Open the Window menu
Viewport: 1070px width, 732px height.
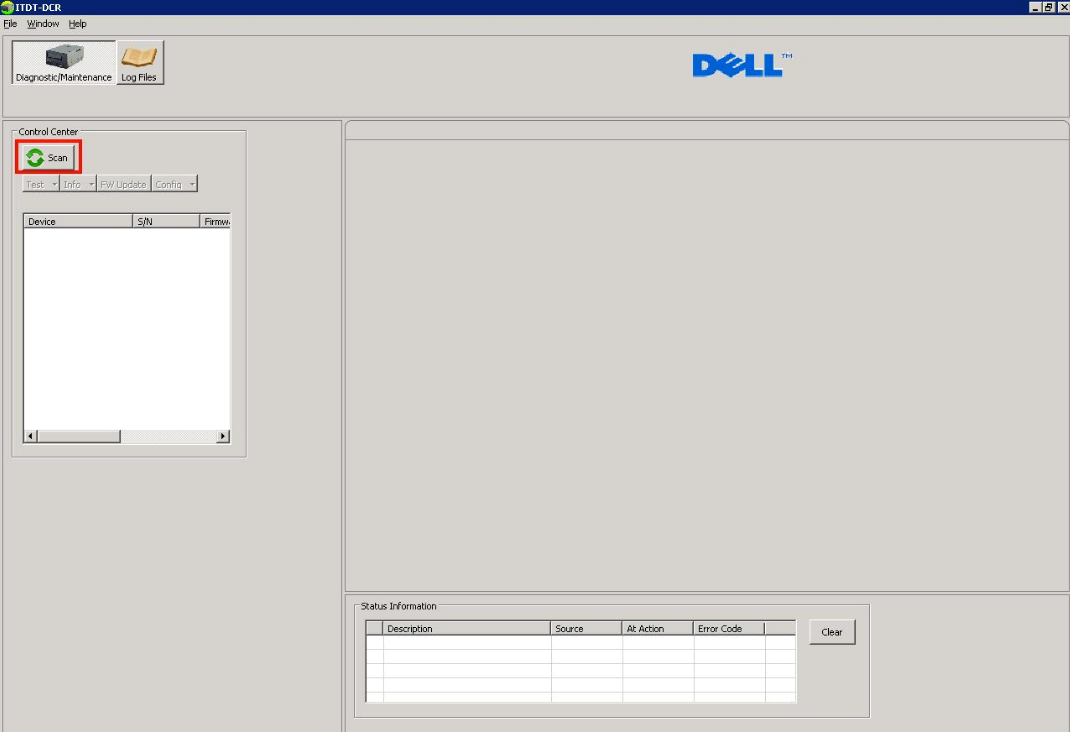41,23
